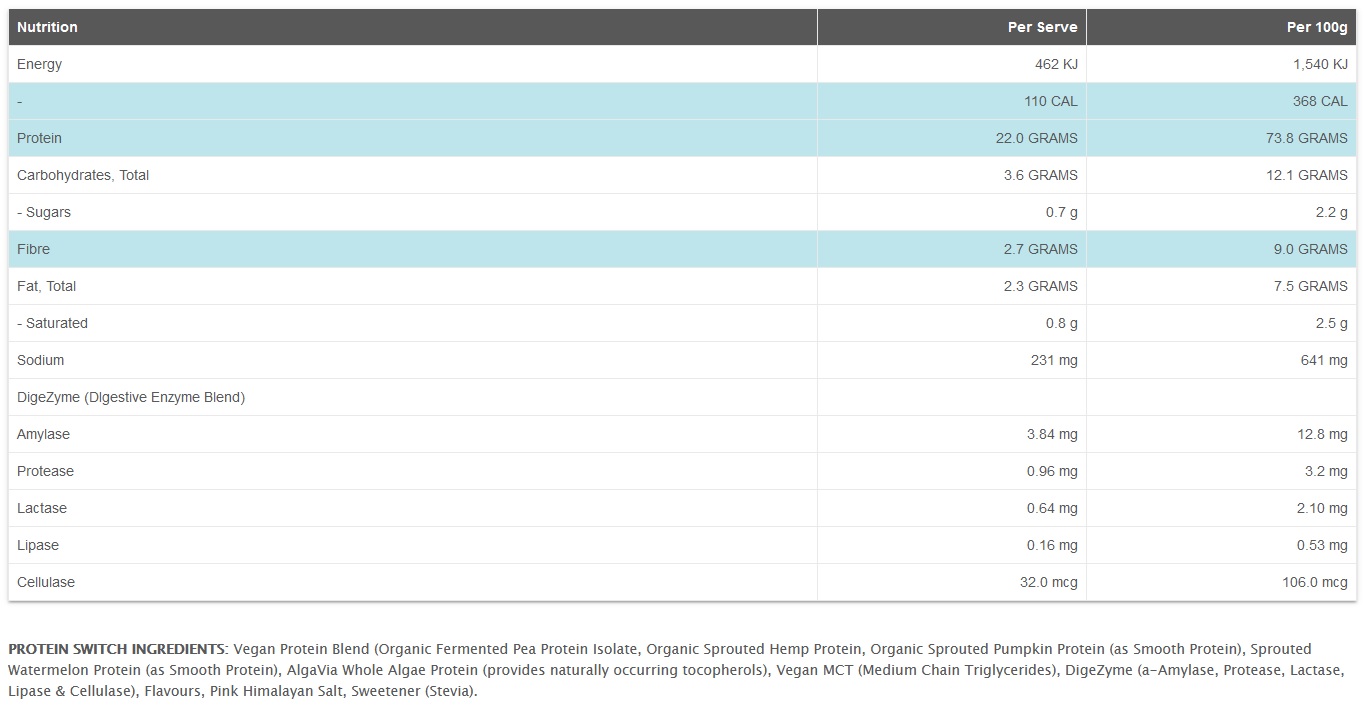Click the "Fibre" row label

[33, 249]
